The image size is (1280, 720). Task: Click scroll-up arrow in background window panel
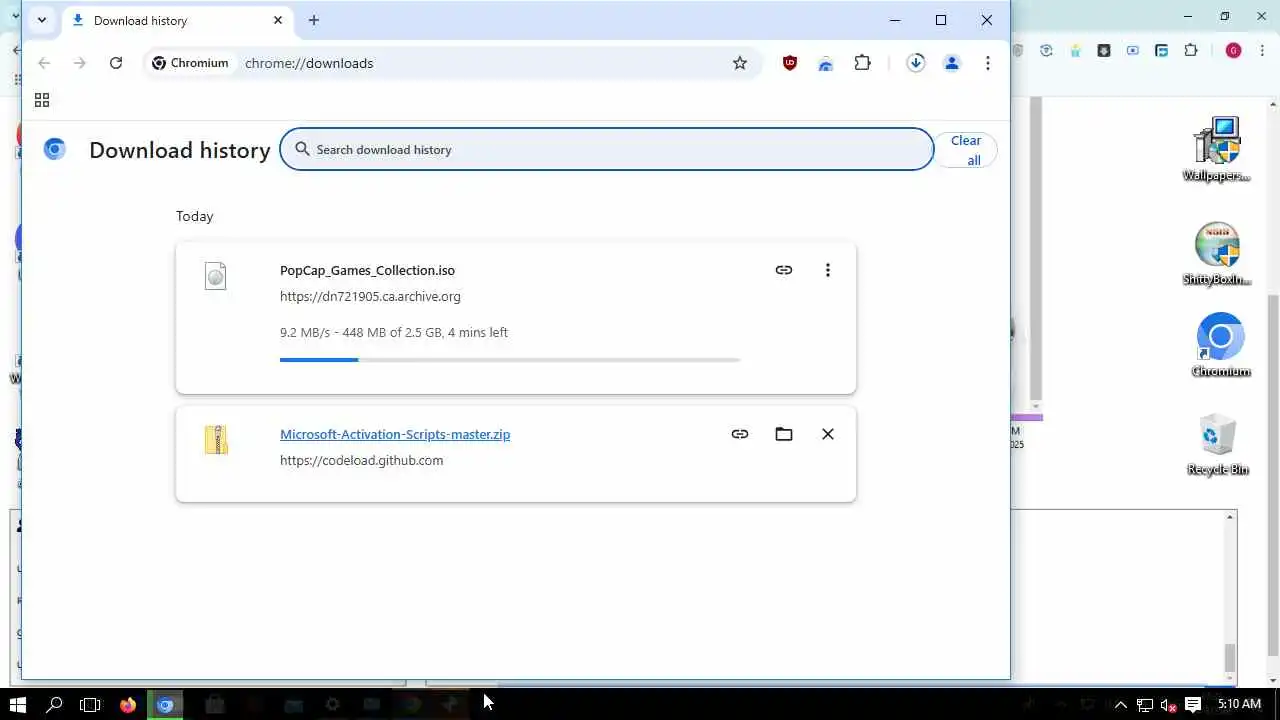click(x=1230, y=517)
